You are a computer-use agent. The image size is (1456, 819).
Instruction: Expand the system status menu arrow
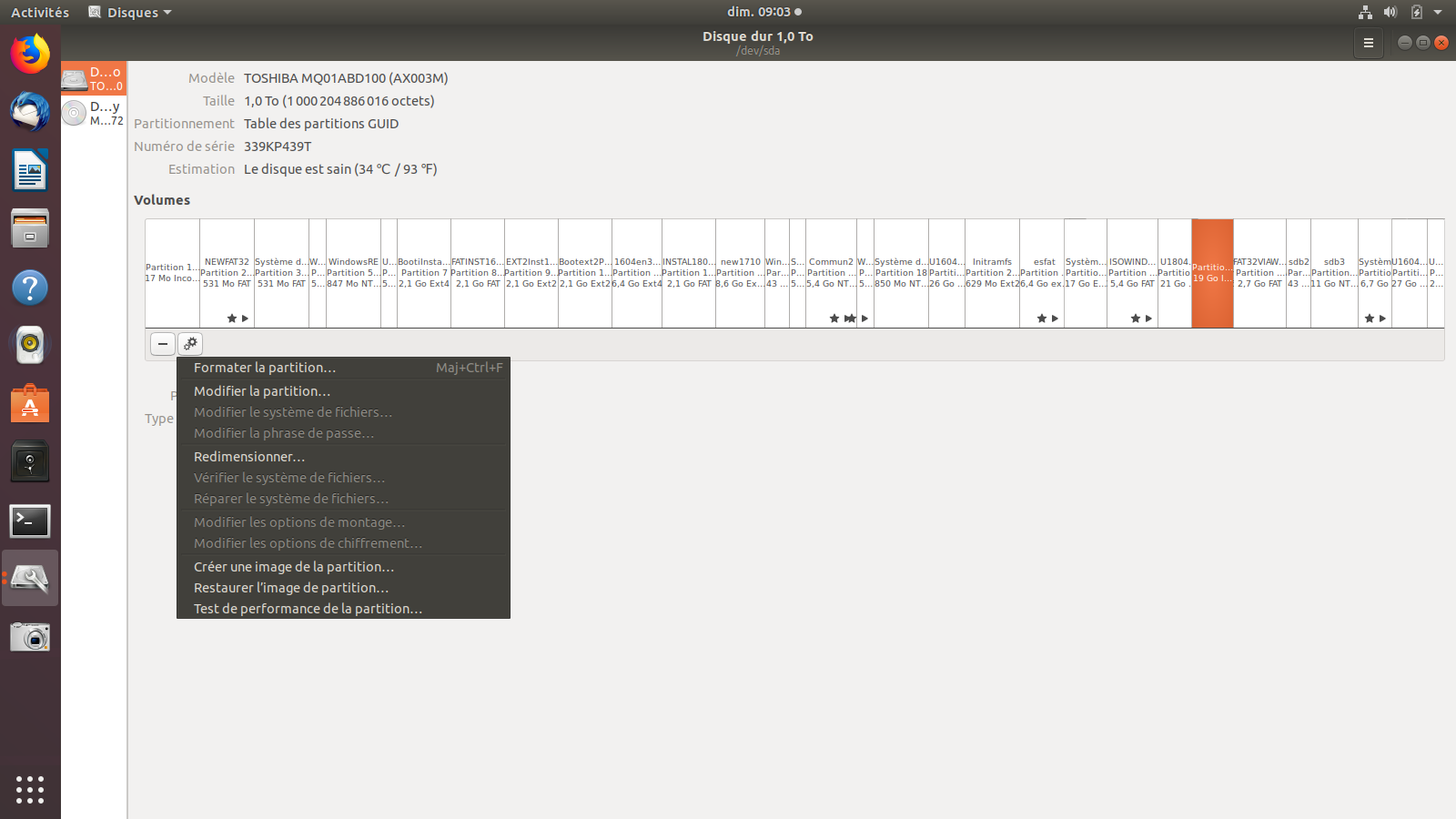tap(1438, 12)
